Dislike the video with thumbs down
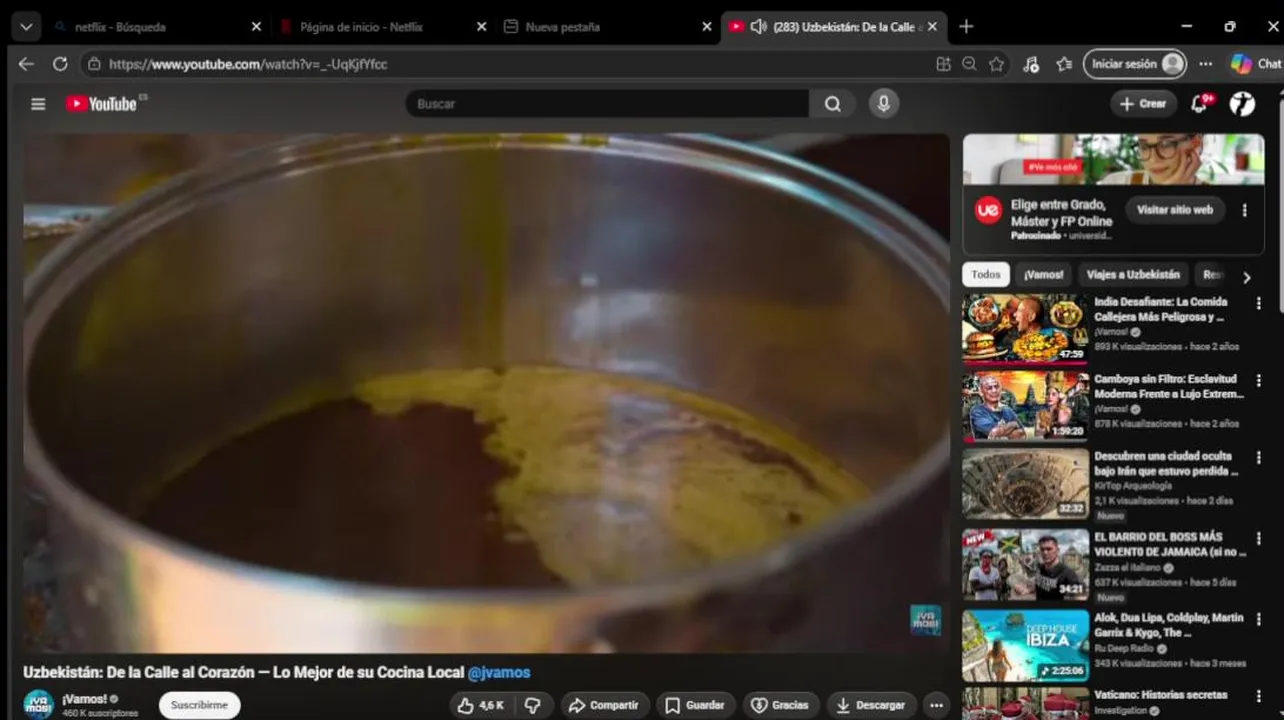Screen dimensions: 1284x720 (533, 705)
